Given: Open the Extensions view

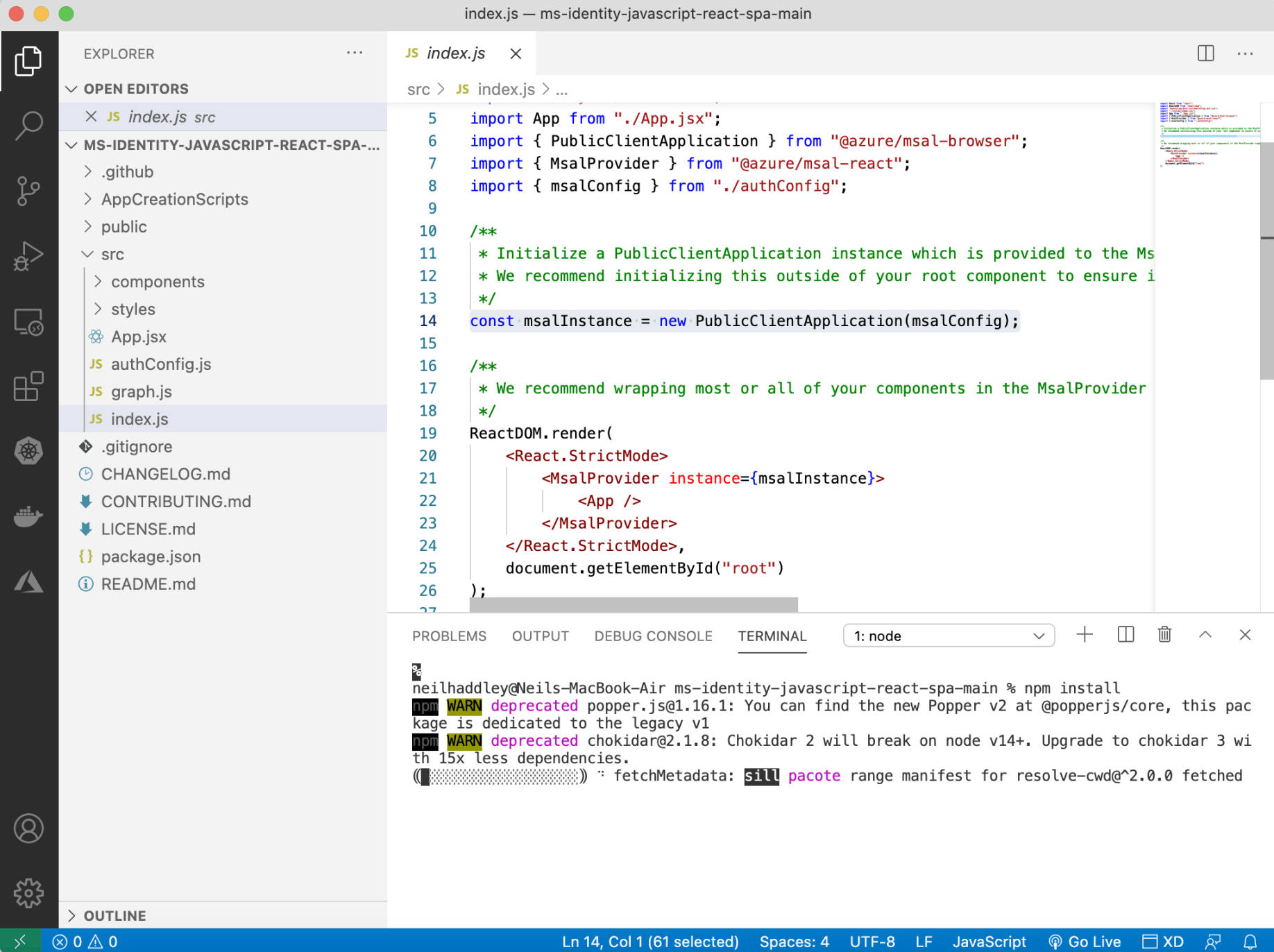Looking at the screenshot, I should pos(28,386).
